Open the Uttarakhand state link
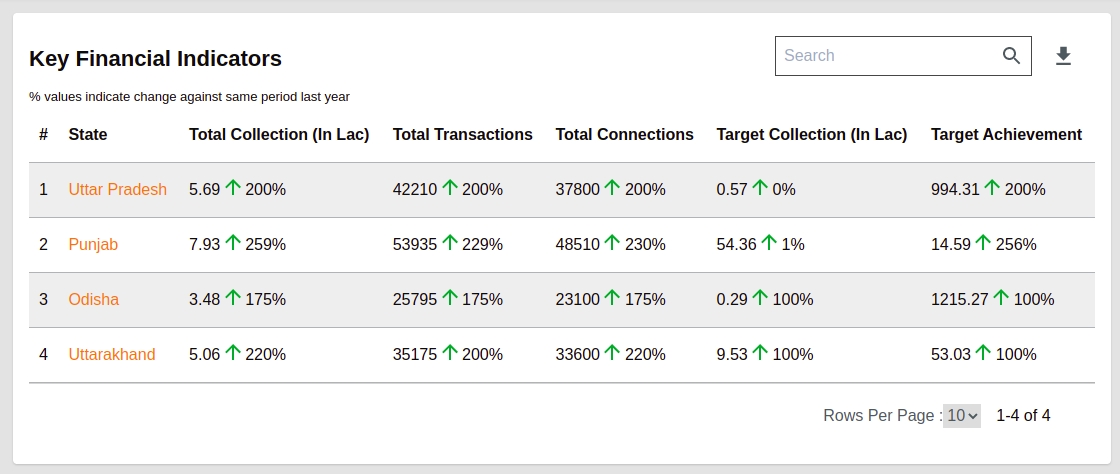Viewport: 1120px width, 474px height. coord(111,354)
